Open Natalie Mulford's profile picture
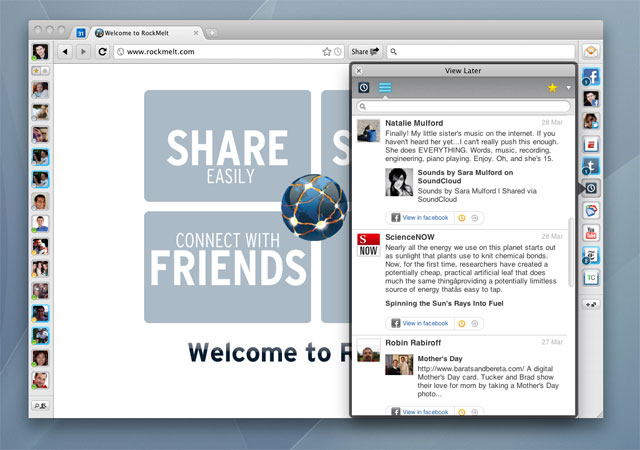This screenshot has width=640, height=450. click(368, 130)
